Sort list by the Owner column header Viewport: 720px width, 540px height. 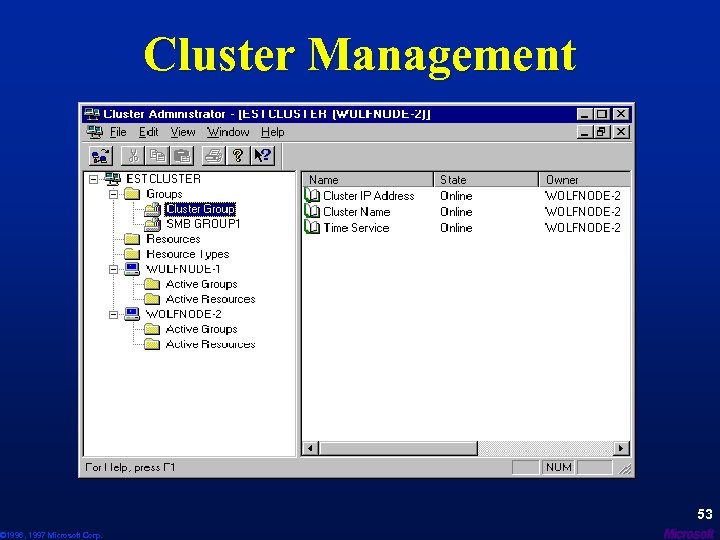pyautogui.click(x=585, y=180)
